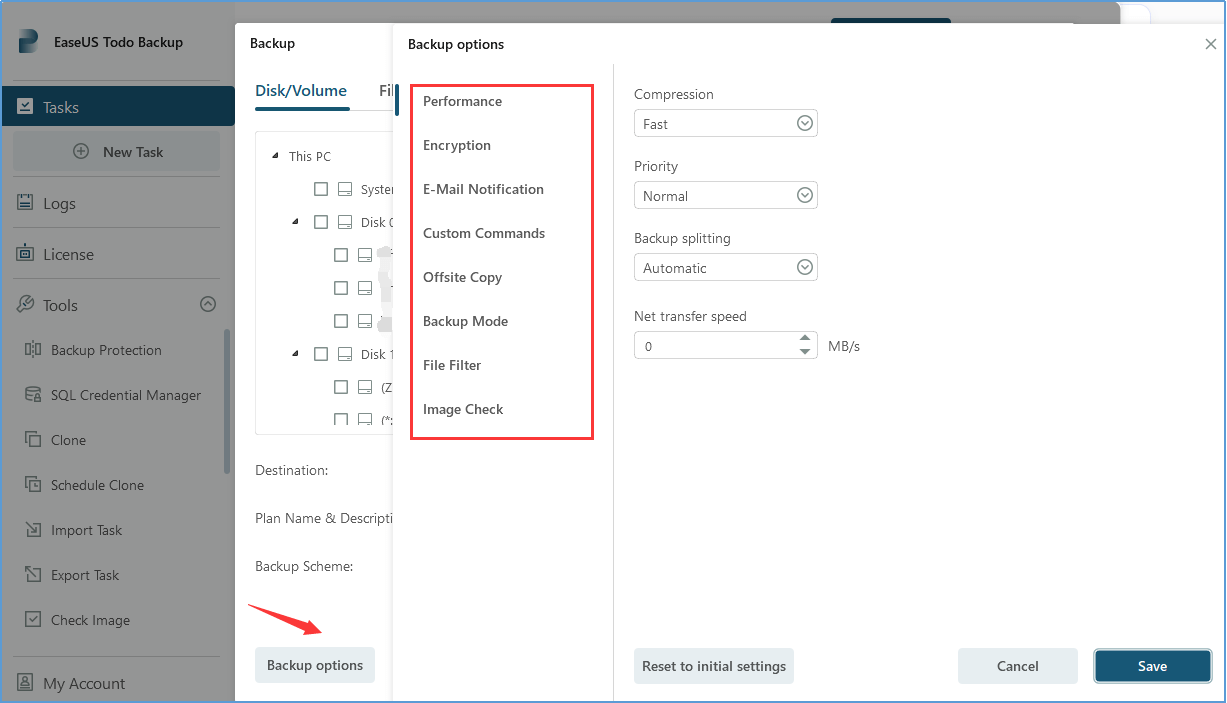Switch to the Disk/Volume tab
This screenshot has width=1227, height=703.
point(301,90)
